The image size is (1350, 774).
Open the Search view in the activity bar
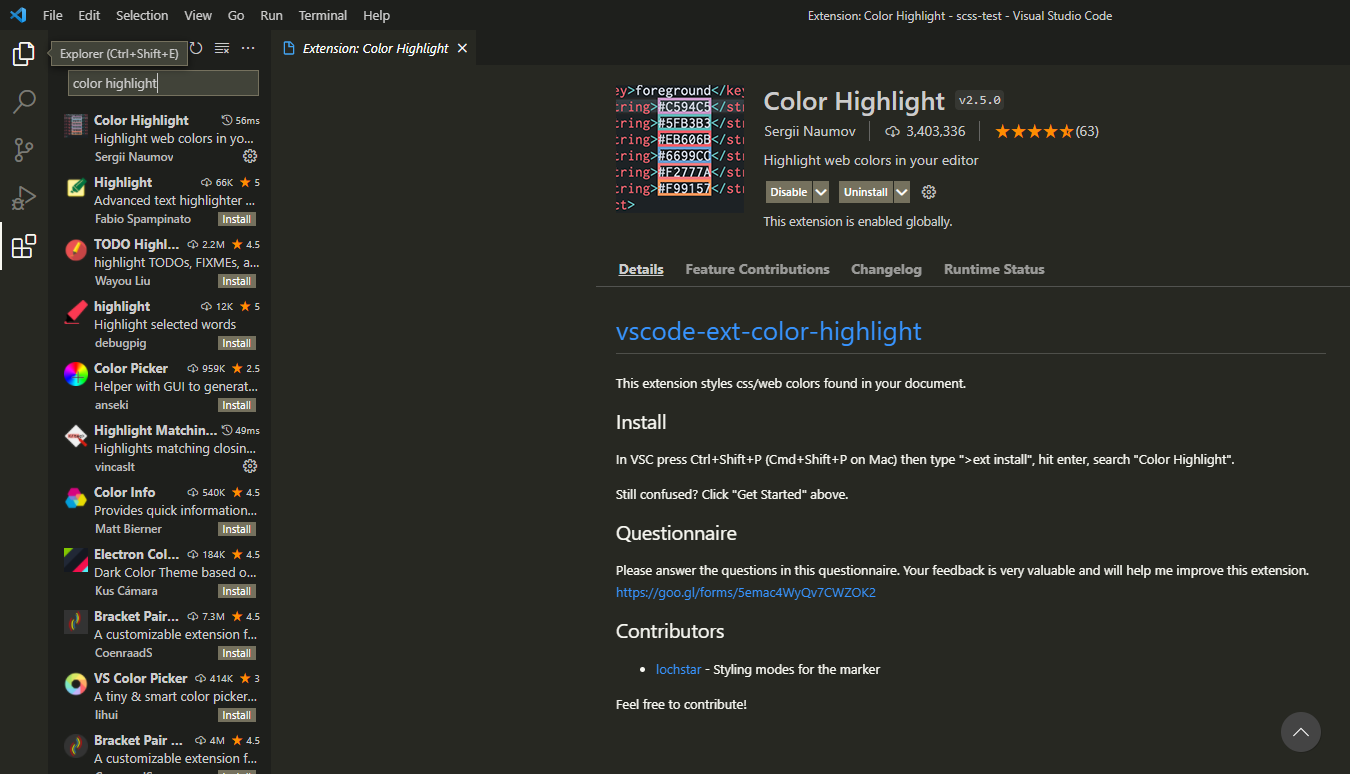click(x=24, y=102)
